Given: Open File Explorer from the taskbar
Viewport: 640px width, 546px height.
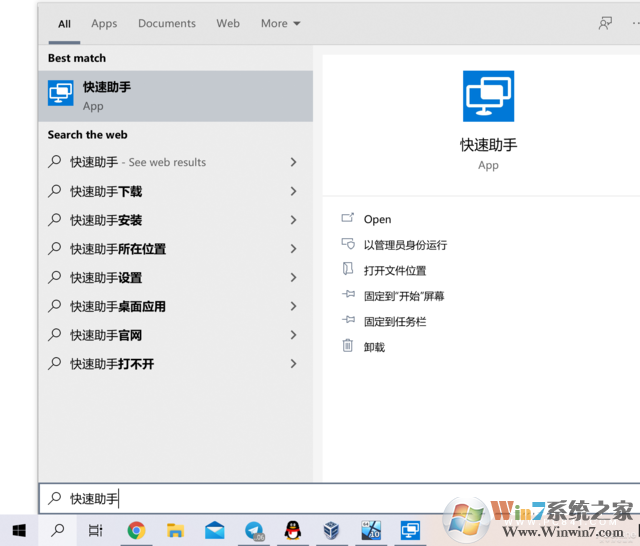Looking at the screenshot, I should [x=175, y=530].
